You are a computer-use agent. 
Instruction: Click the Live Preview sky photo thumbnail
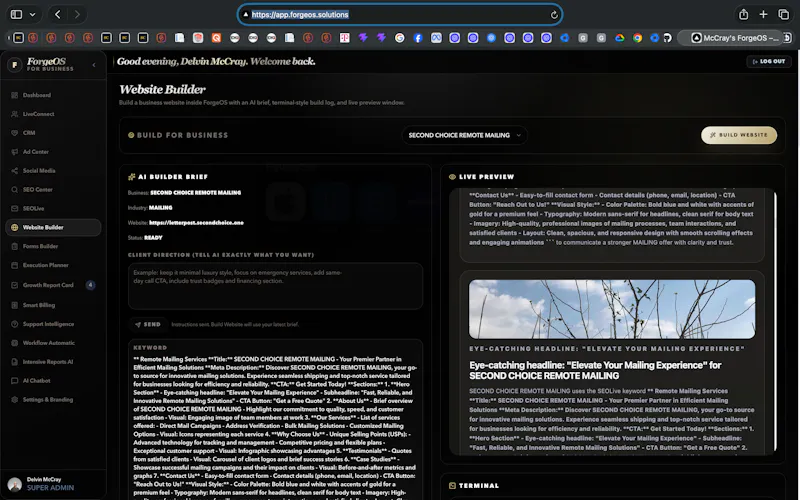612,309
